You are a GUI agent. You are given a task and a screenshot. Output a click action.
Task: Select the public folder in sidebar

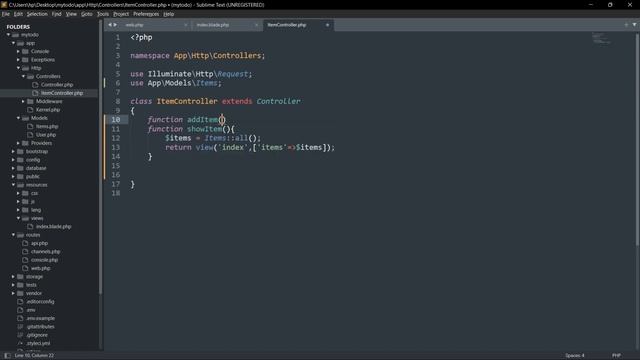click(x=33, y=177)
